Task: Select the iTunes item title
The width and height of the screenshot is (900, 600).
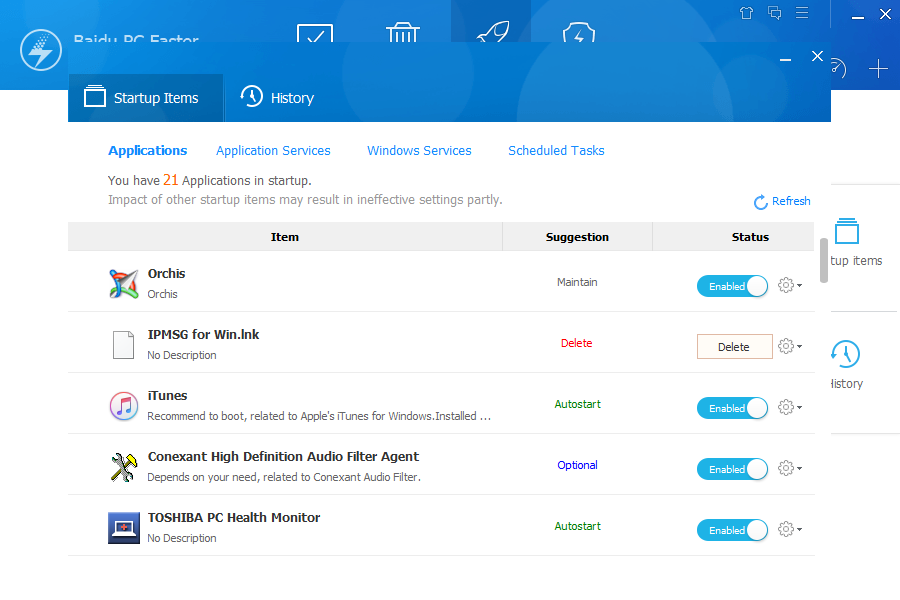Action: pos(167,396)
